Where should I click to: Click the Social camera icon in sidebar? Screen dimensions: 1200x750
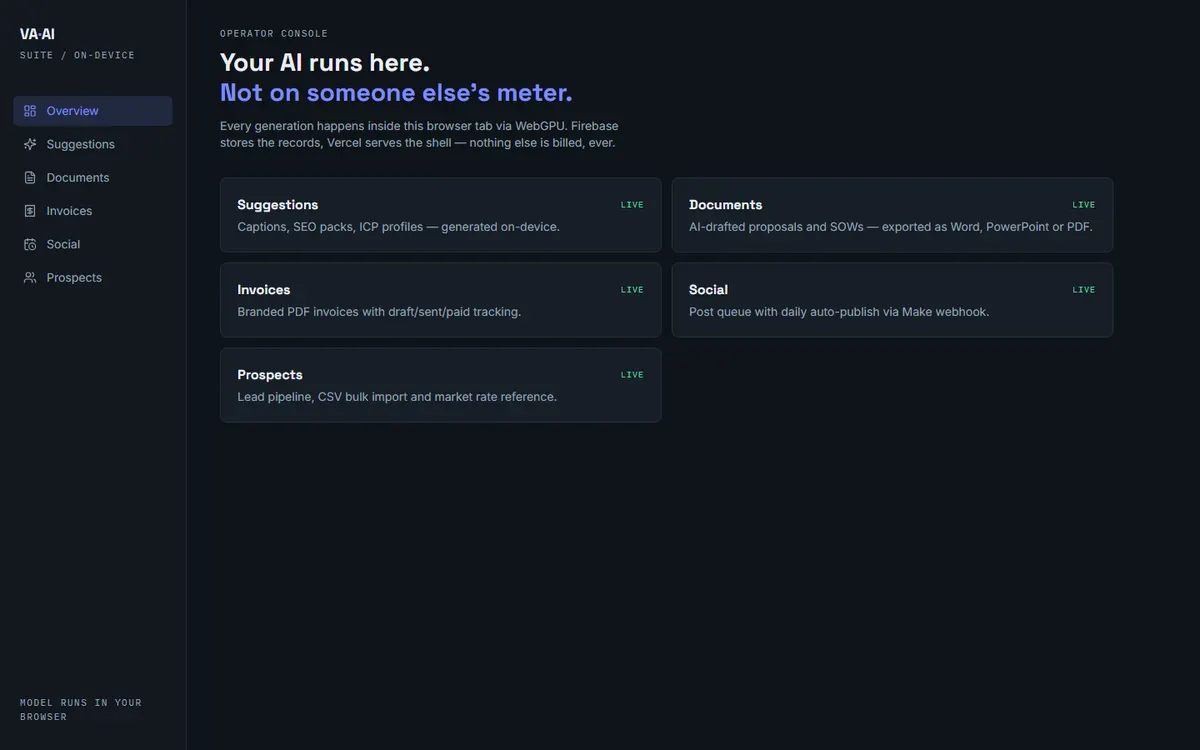click(30, 244)
